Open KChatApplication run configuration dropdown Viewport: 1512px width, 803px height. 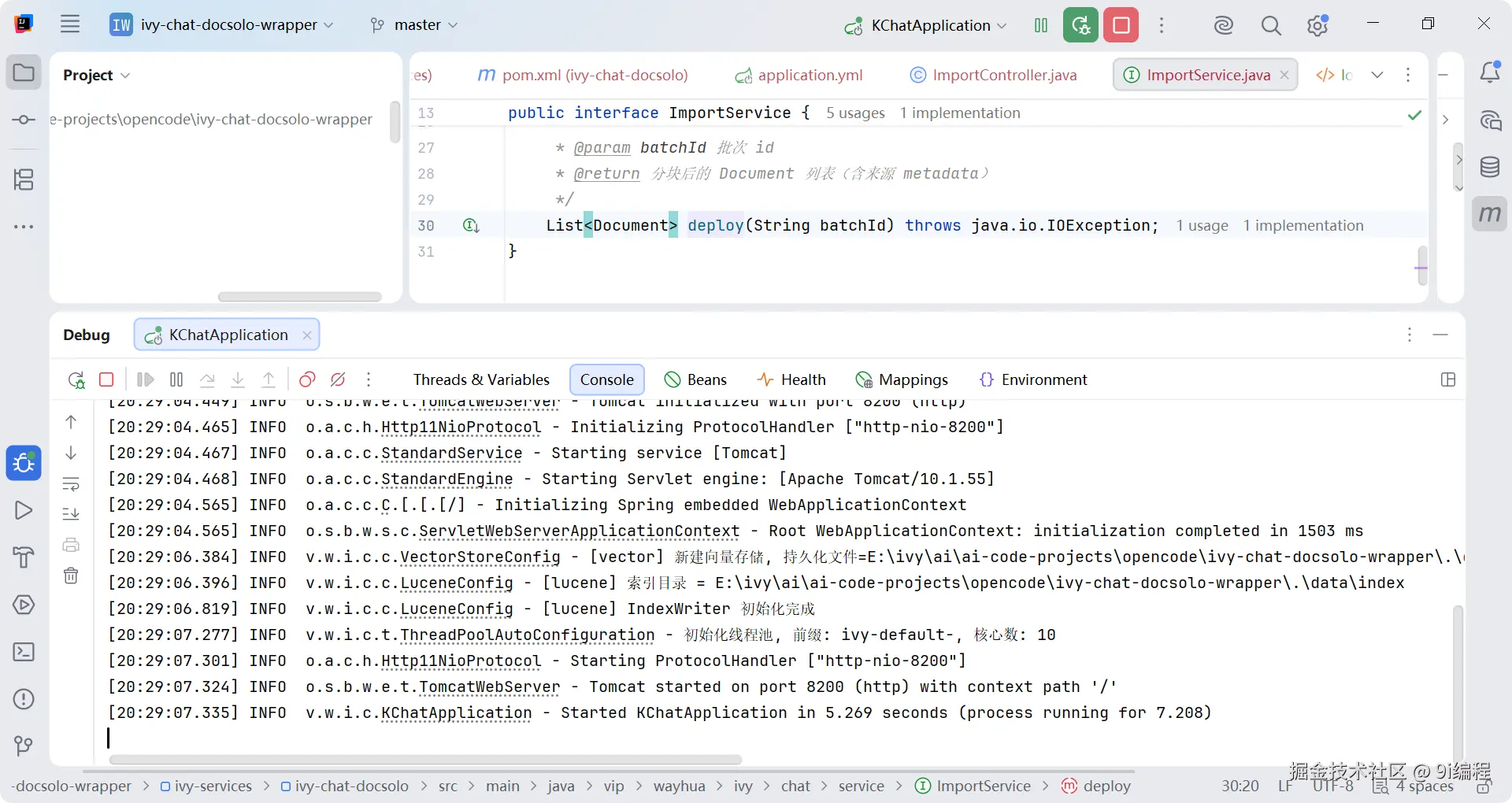point(925,25)
